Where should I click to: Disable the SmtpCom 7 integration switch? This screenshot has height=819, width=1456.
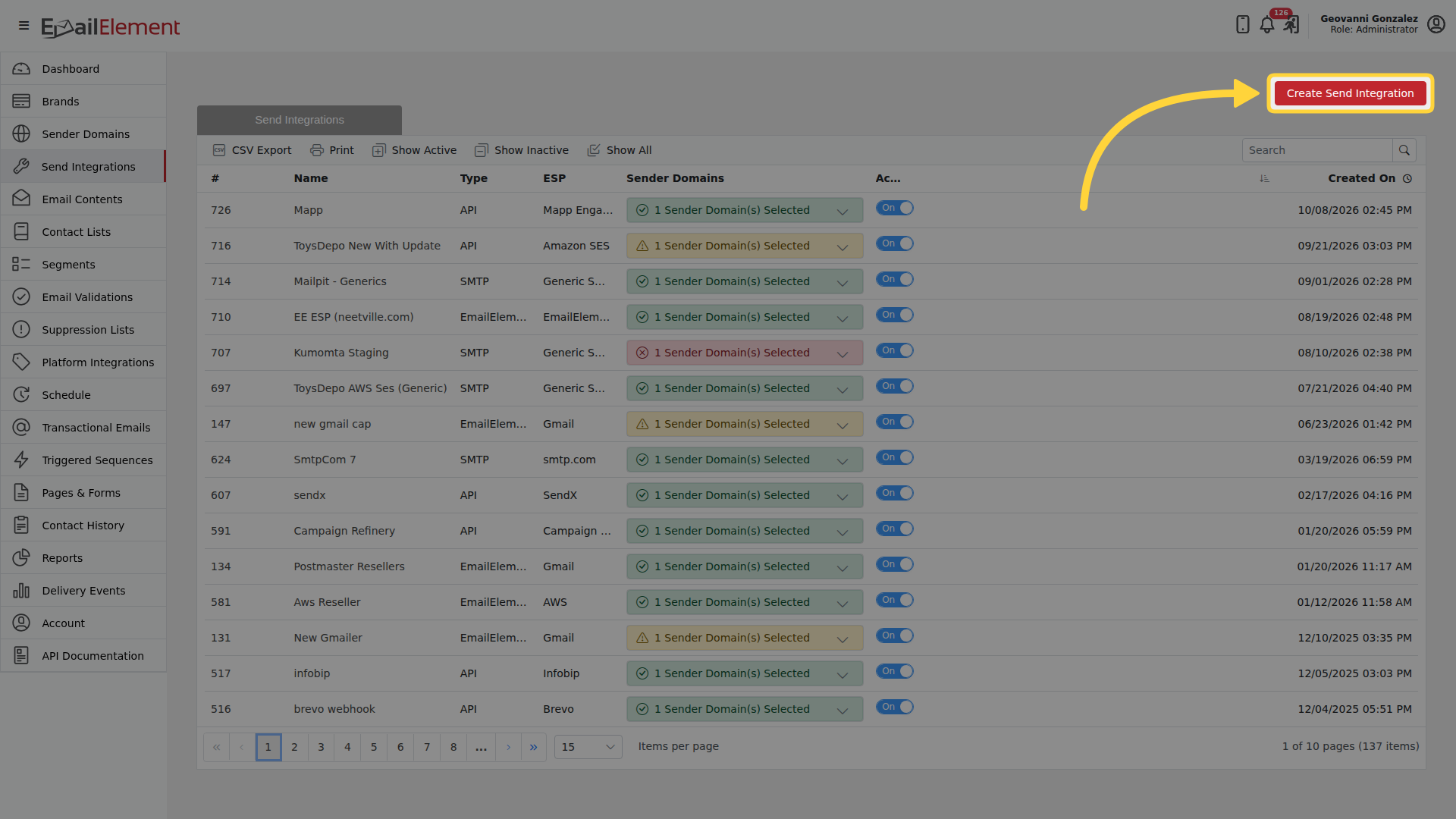(x=895, y=457)
